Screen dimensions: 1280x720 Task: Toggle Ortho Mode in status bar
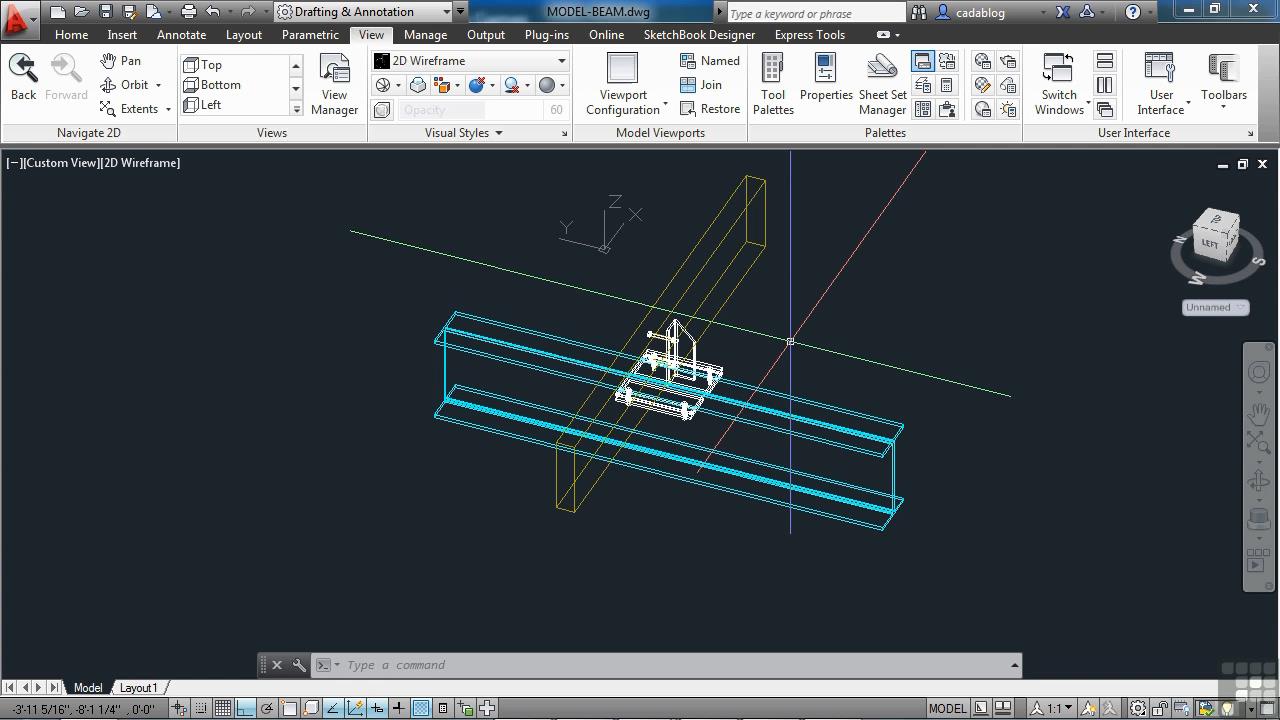[x=245, y=708]
